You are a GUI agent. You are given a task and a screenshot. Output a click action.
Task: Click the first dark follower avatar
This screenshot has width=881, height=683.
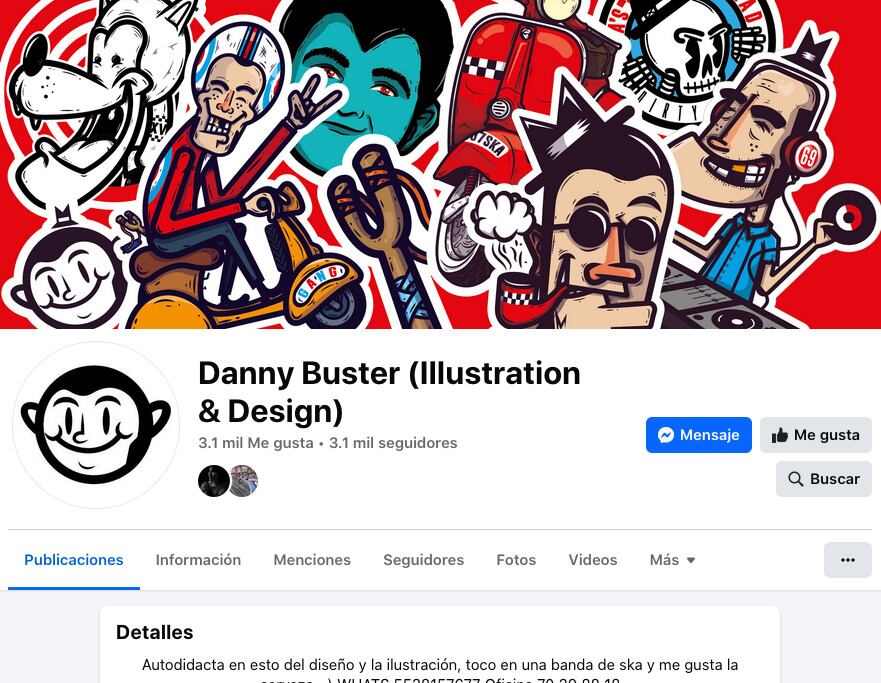[x=214, y=481]
